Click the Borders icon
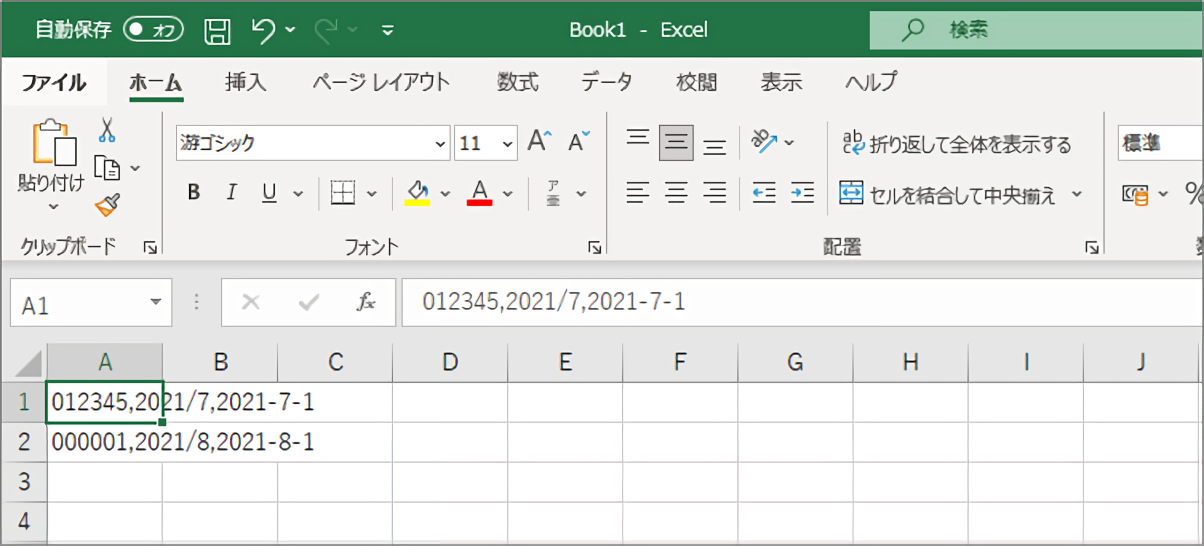The height and width of the screenshot is (546, 1204). click(x=343, y=193)
